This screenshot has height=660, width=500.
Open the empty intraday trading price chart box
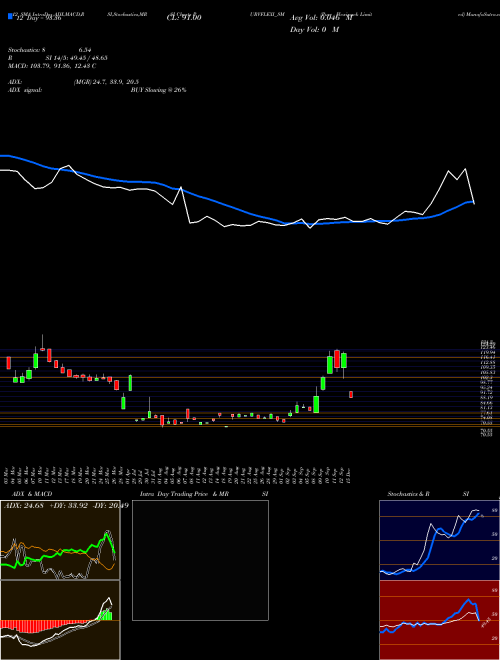pos(200,560)
